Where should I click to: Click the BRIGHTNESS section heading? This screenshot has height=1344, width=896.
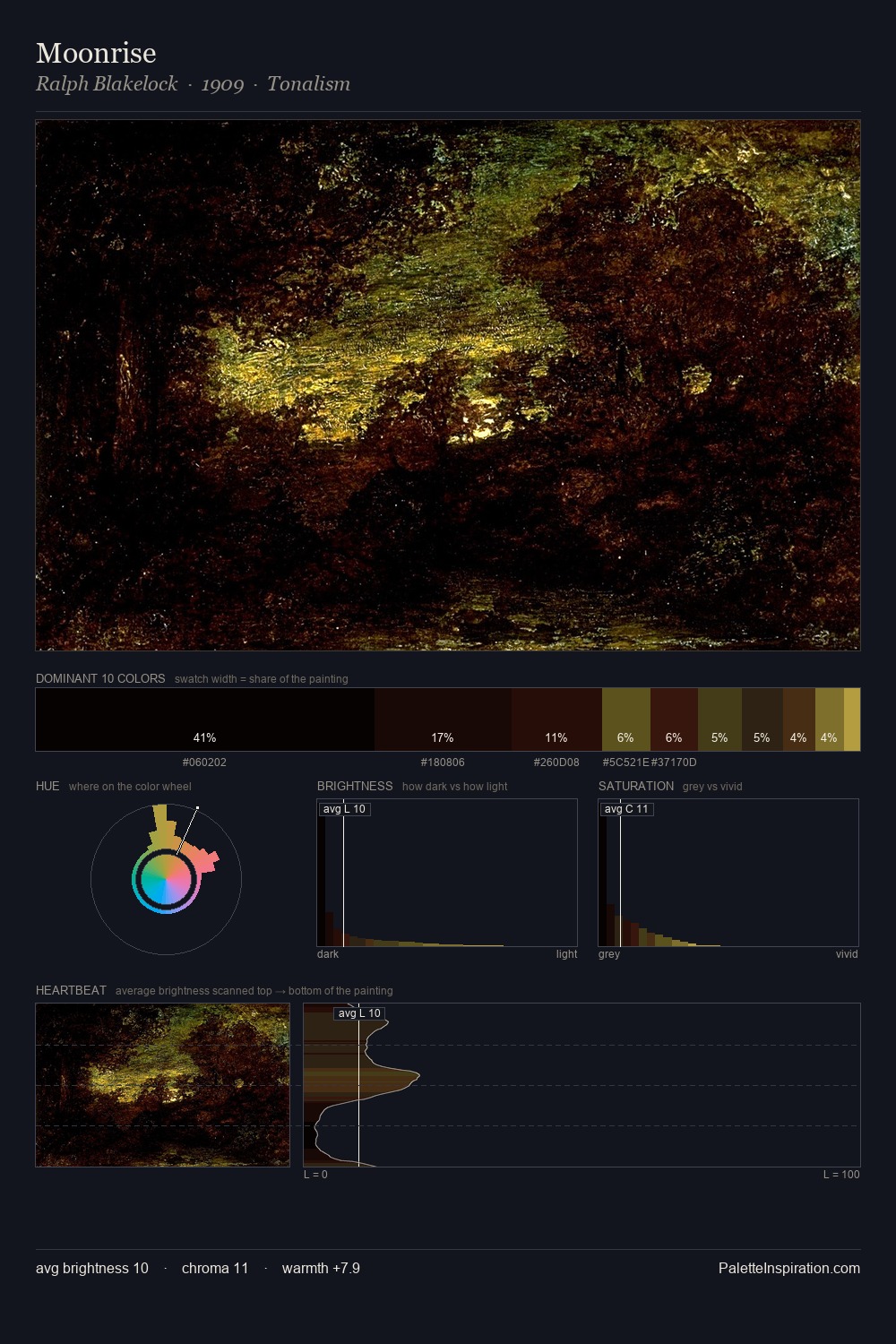[x=355, y=786]
